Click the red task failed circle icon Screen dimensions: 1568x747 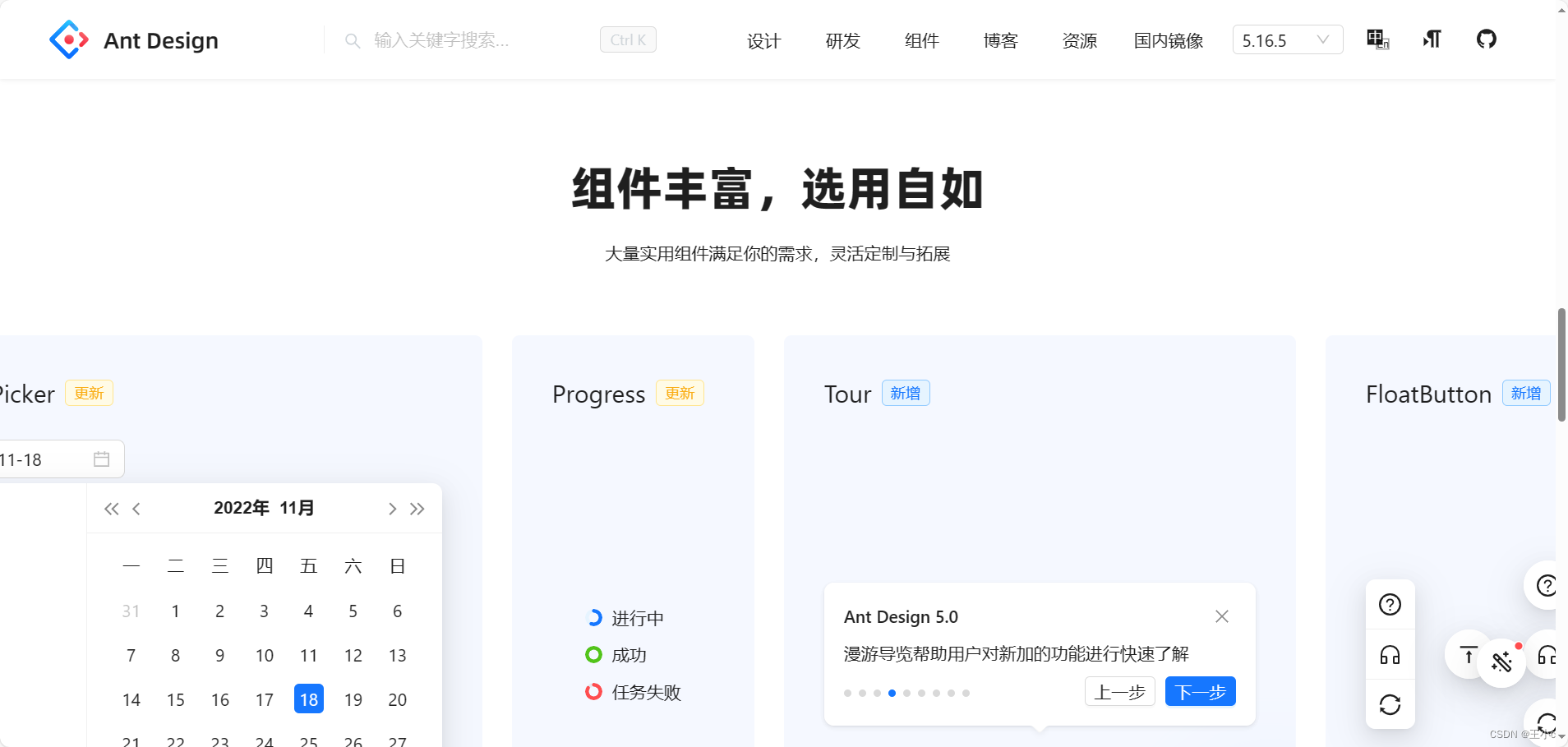[x=593, y=692]
